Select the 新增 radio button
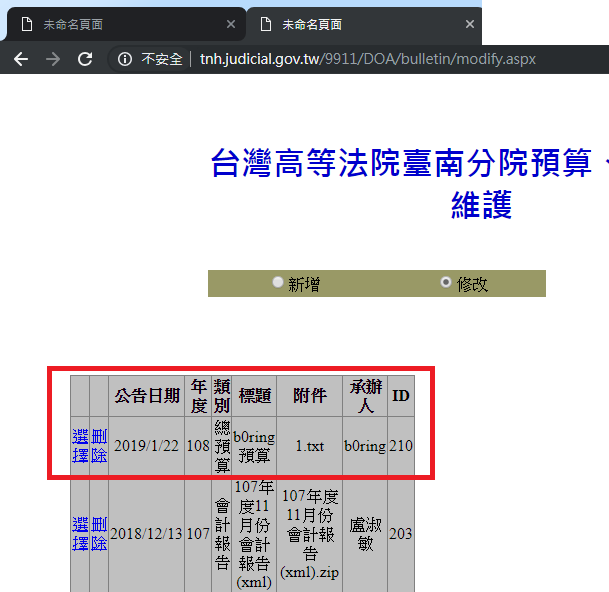This screenshot has height=592, width=609. (277, 282)
